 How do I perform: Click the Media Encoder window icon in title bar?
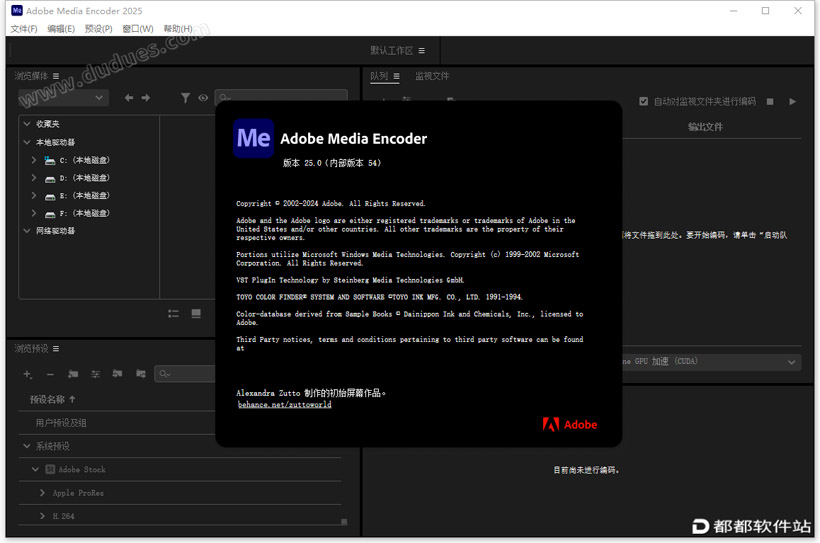(17, 10)
